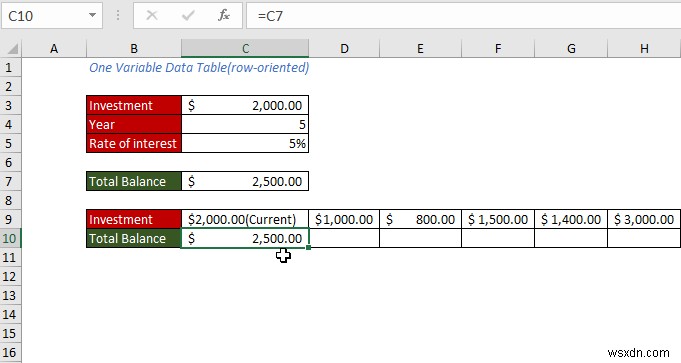
Task: Select row 10 header
Action: click(10, 239)
